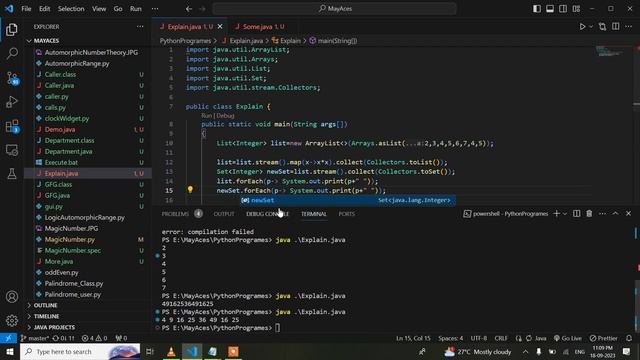Show more menu bar items ellipsis
640x360 pixels.
click(155, 9)
